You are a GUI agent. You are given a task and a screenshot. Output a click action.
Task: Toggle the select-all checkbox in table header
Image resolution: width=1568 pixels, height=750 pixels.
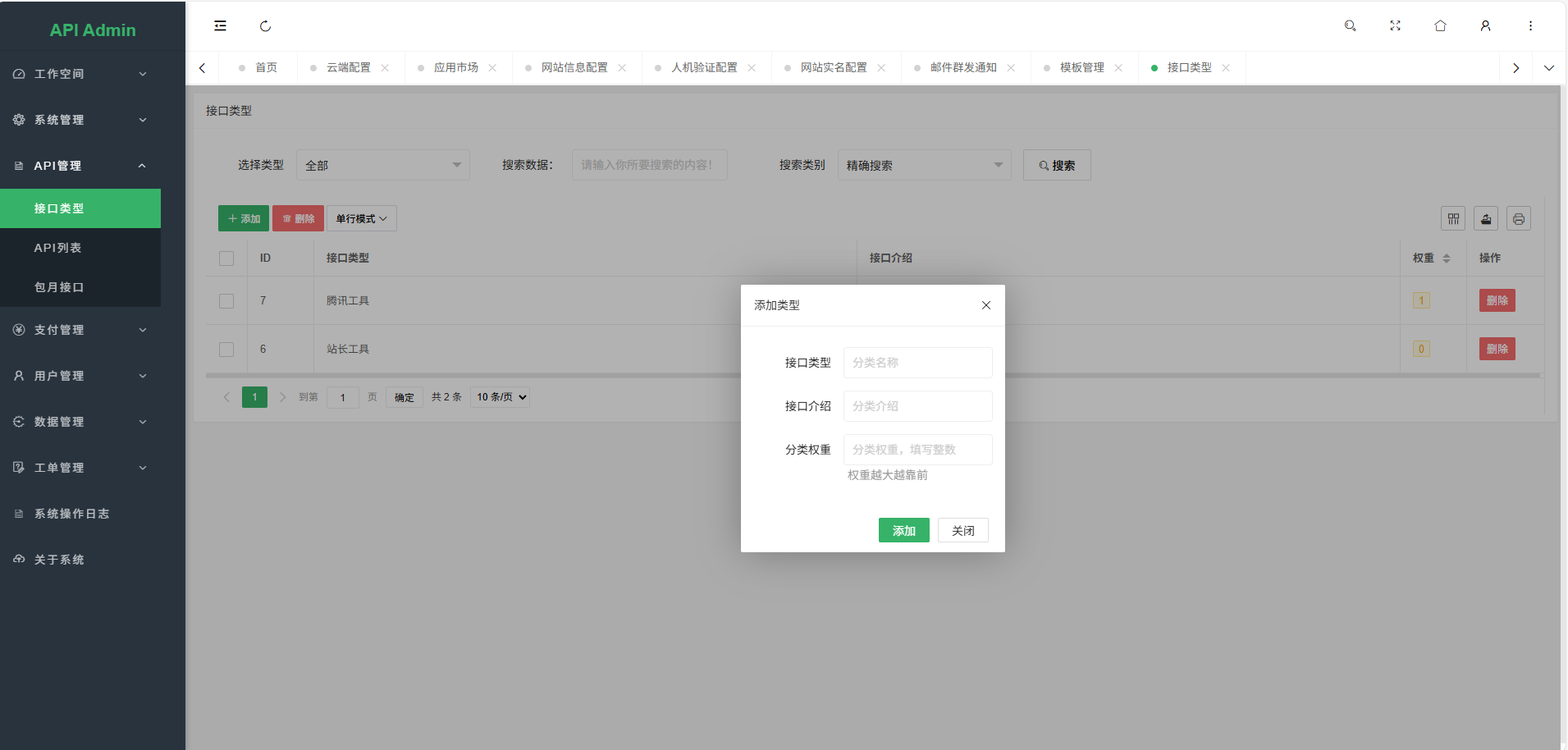[x=226, y=258]
